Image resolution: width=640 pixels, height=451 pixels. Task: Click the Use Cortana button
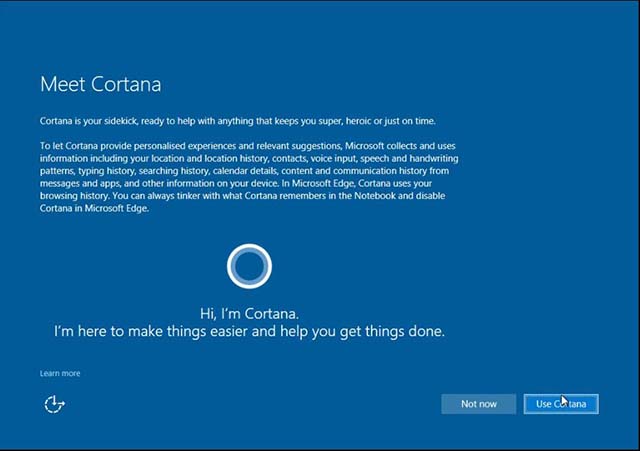(x=561, y=404)
